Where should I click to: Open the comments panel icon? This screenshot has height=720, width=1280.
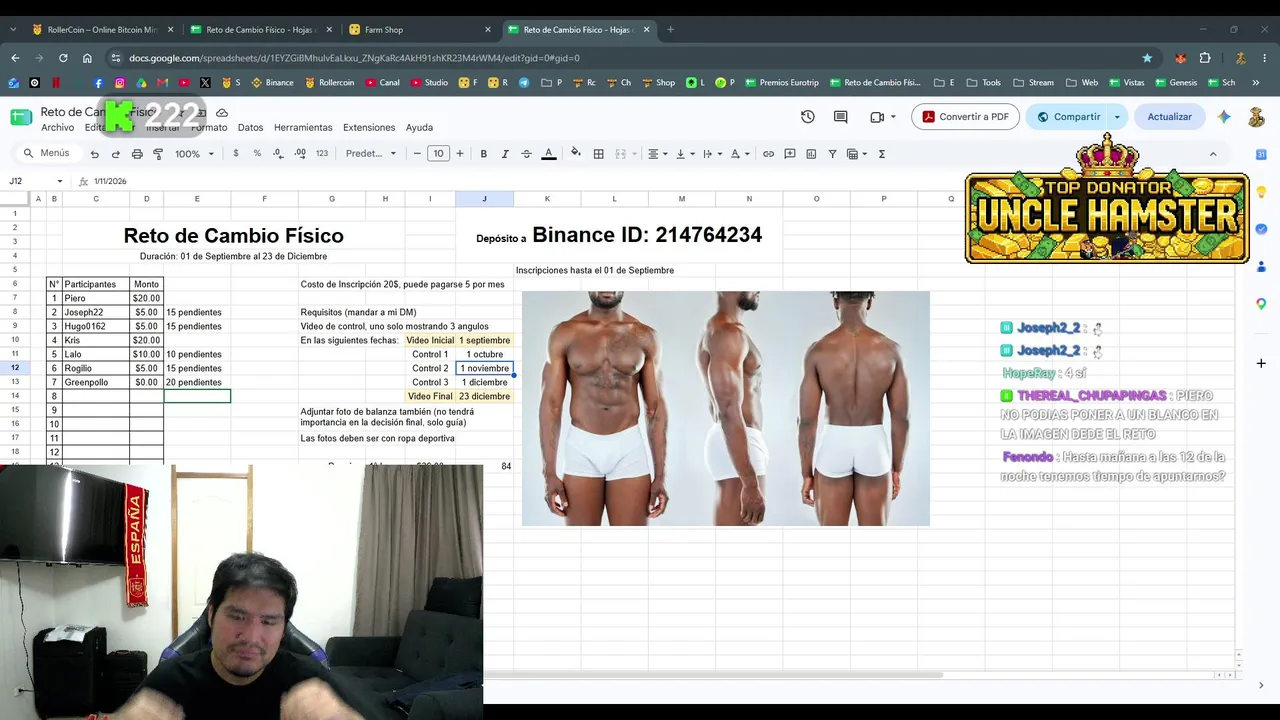click(x=840, y=117)
